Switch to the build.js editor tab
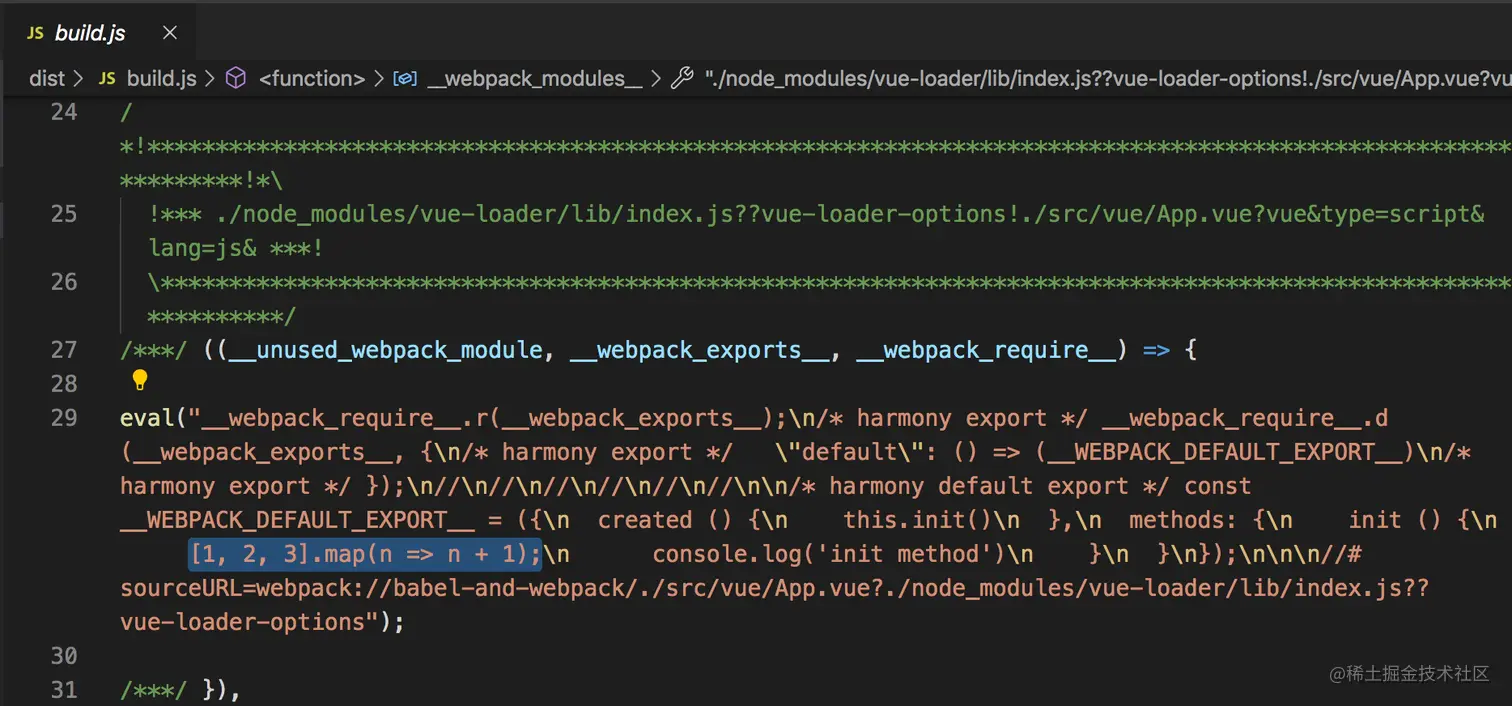 point(98,33)
